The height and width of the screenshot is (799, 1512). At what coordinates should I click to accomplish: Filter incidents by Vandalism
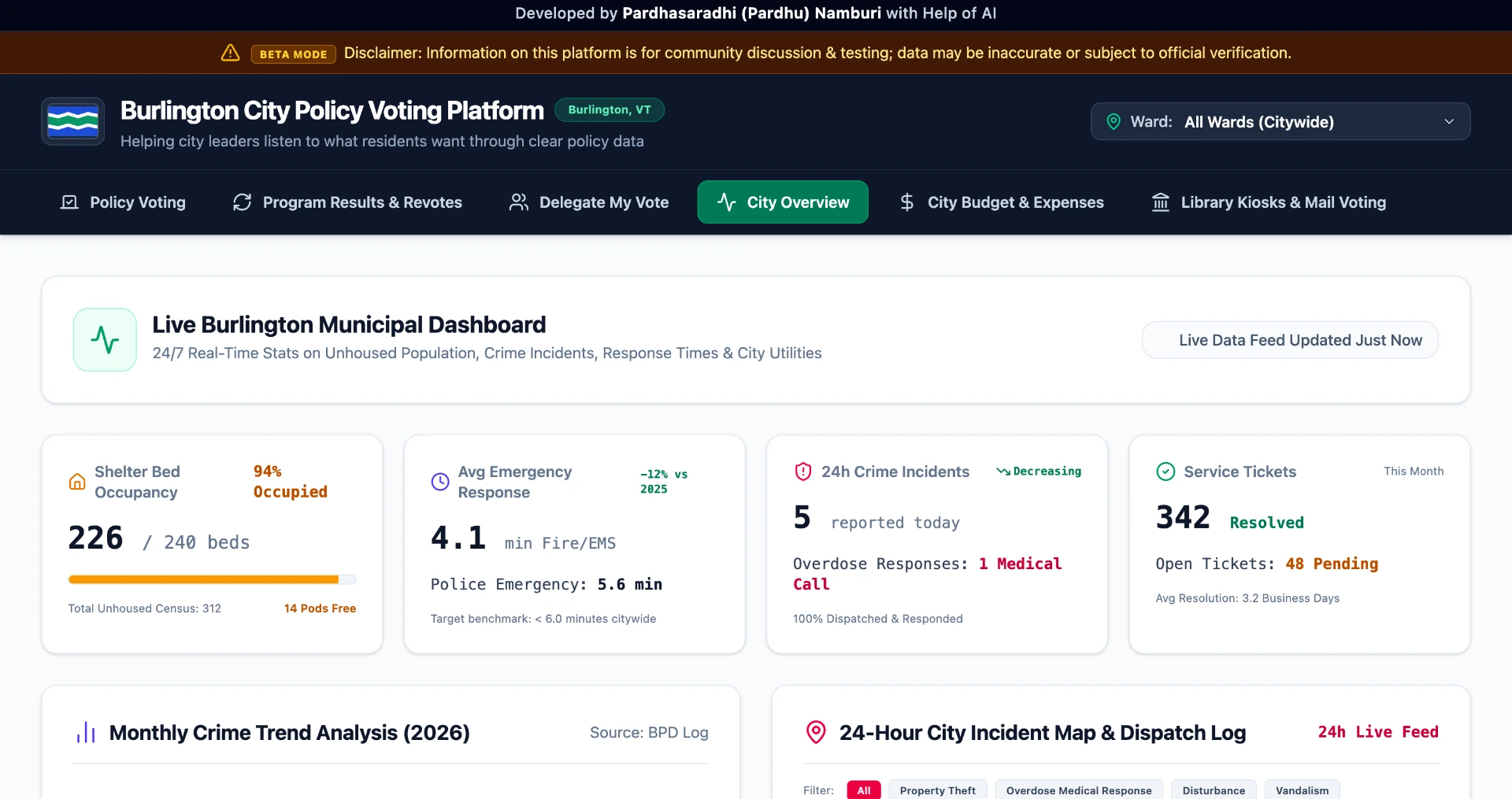point(1302,790)
